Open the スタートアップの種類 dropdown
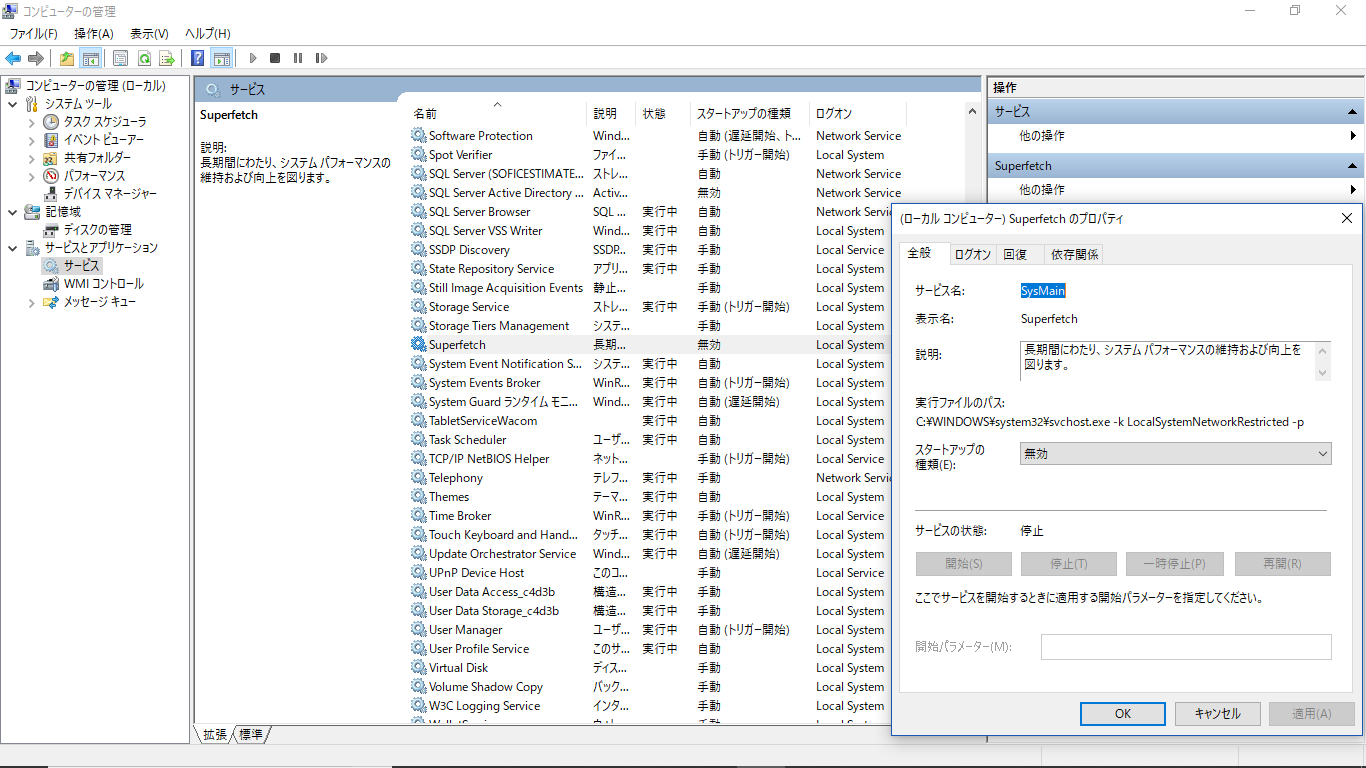1366x768 pixels. [x=1175, y=453]
